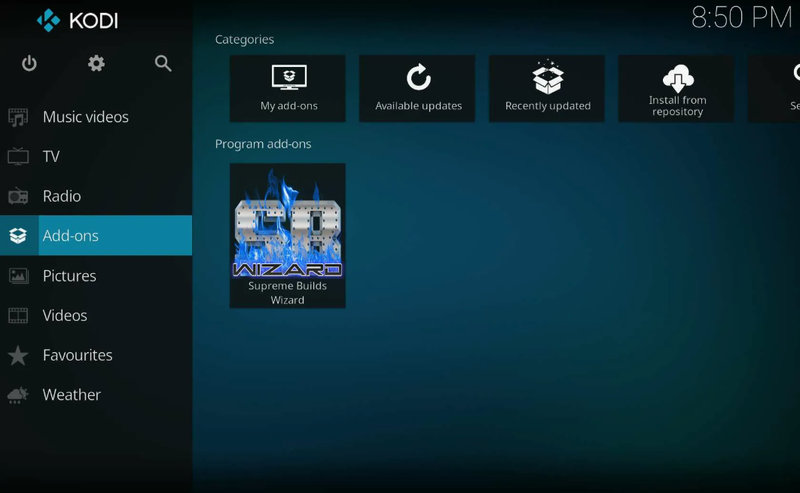This screenshot has width=800, height=493.
Task: Click the 8:50 PM clock
Action: click(x=741, y=18)
